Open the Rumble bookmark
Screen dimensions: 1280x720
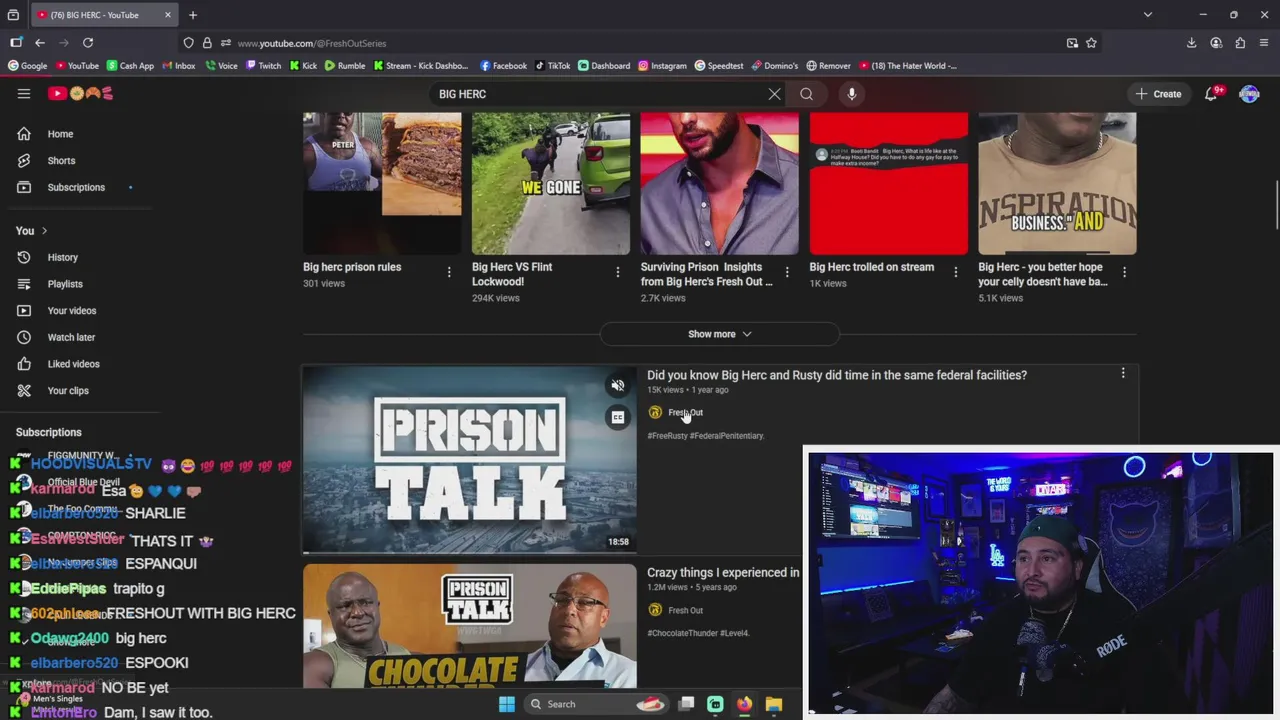(x=344, y=66)
